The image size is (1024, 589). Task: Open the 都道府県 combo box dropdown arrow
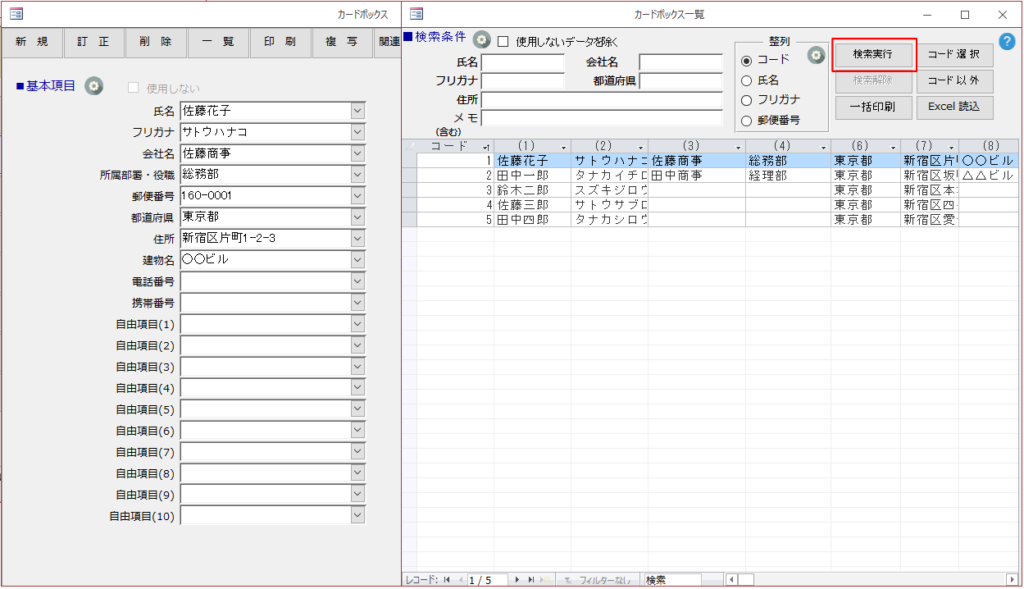click(x=358, y=217)
